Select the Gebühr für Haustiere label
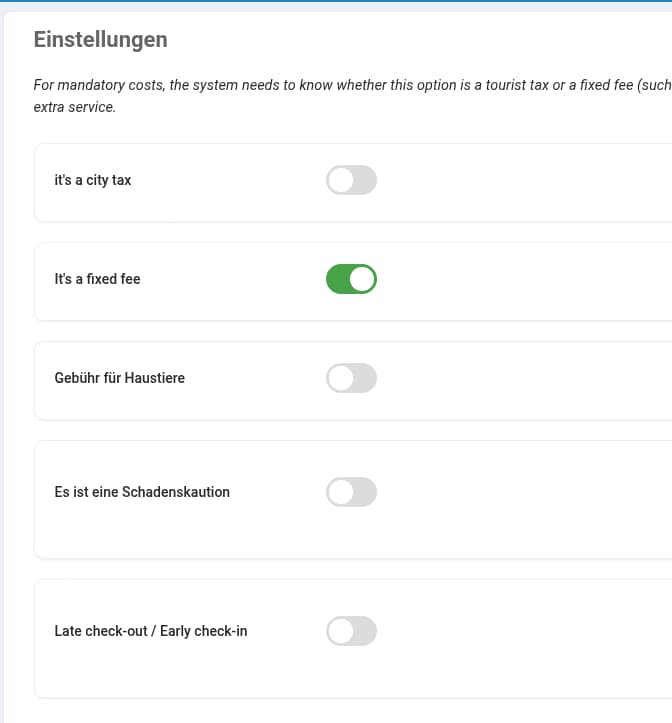This screenshot has height=723, width=672. tap(119, 378)
